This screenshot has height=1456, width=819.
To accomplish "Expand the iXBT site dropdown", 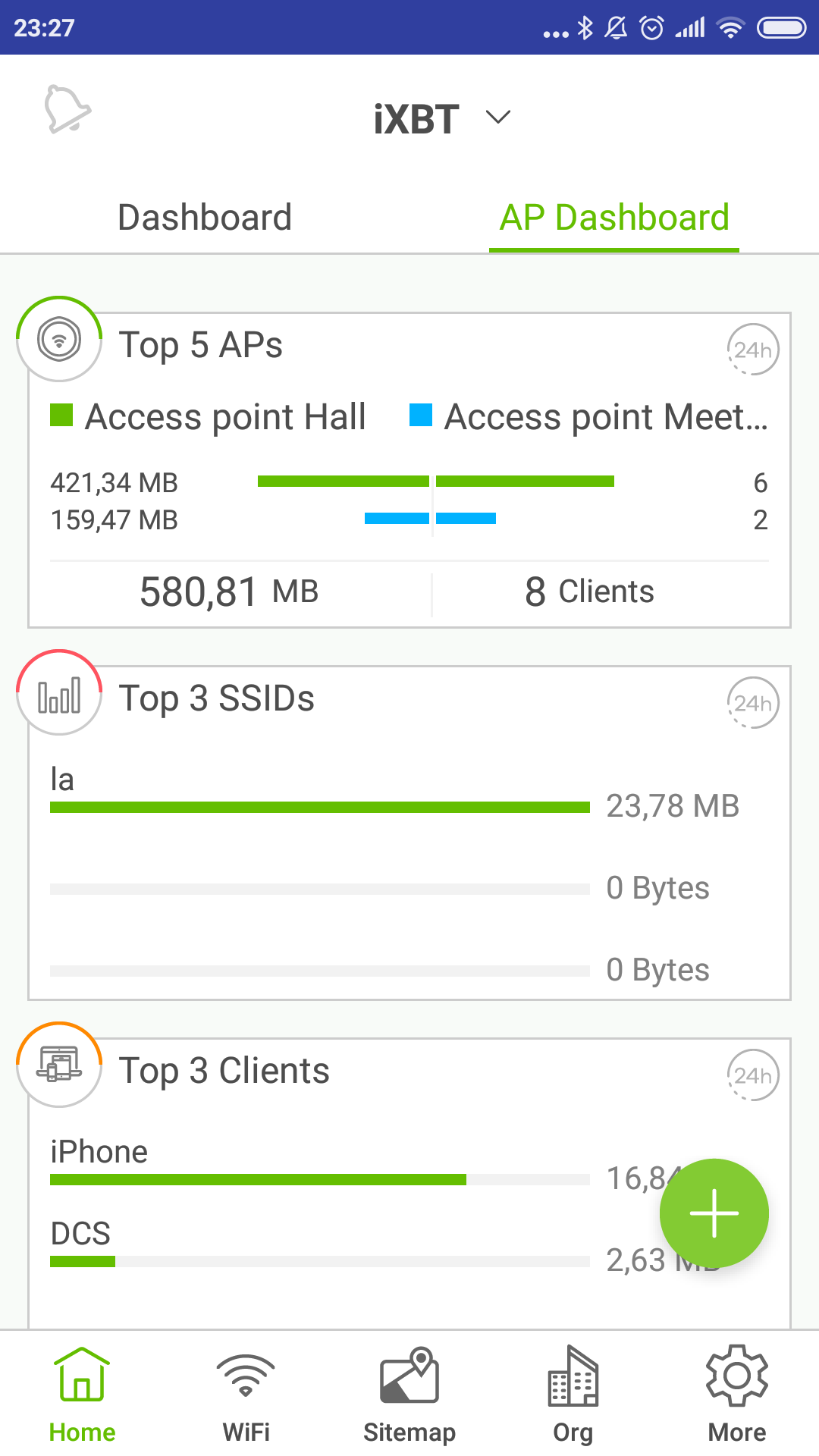I will pyautogui.click(x=497, y=118).
